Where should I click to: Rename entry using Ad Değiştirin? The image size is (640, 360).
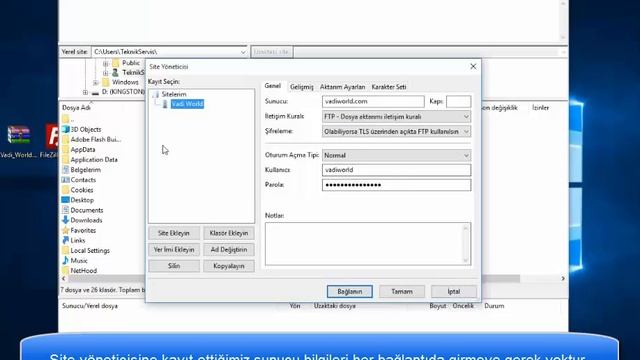tap(229, 249)
